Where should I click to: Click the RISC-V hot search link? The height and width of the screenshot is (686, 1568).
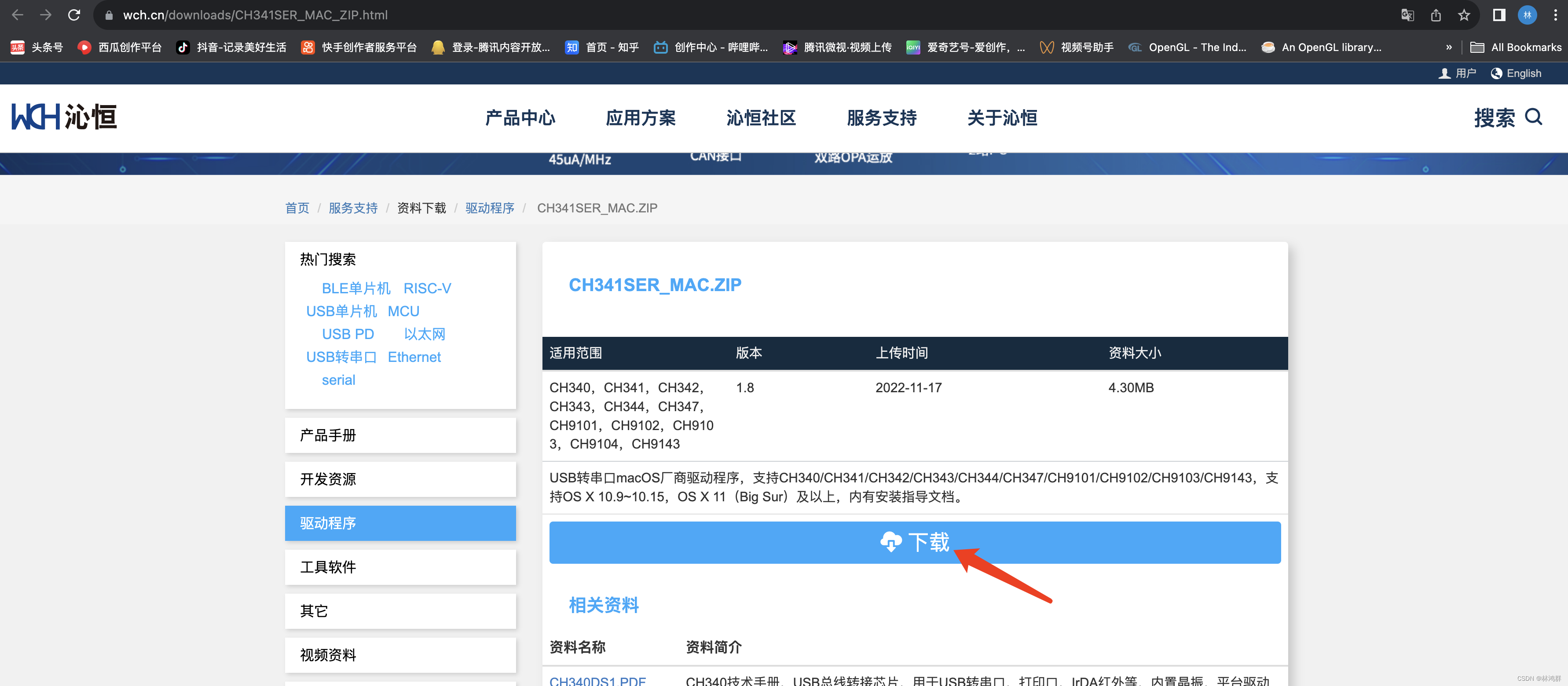[427, 288]
